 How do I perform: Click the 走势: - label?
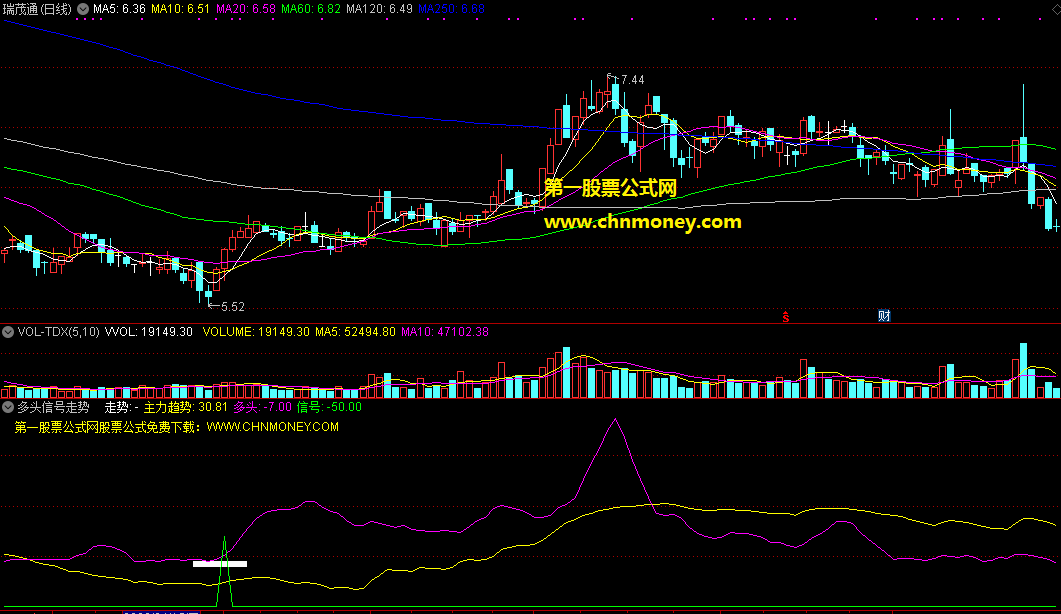pyautogui.click(x=121, y=407)
